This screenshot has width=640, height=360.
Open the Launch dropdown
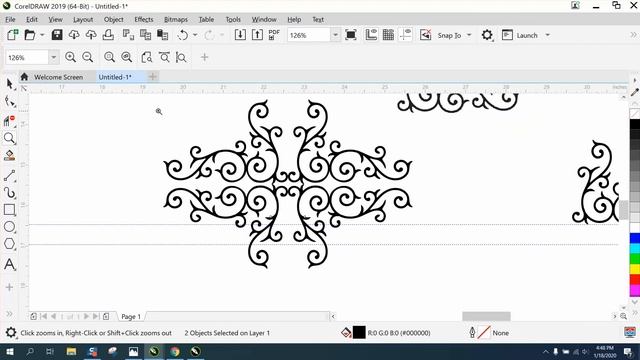[526, 36]
